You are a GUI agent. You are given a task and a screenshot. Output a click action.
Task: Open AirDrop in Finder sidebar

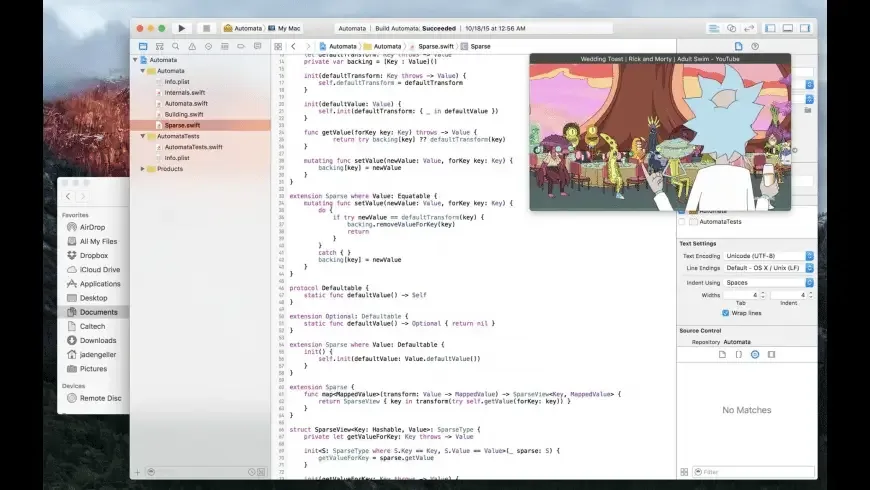(x=92, y=227)
